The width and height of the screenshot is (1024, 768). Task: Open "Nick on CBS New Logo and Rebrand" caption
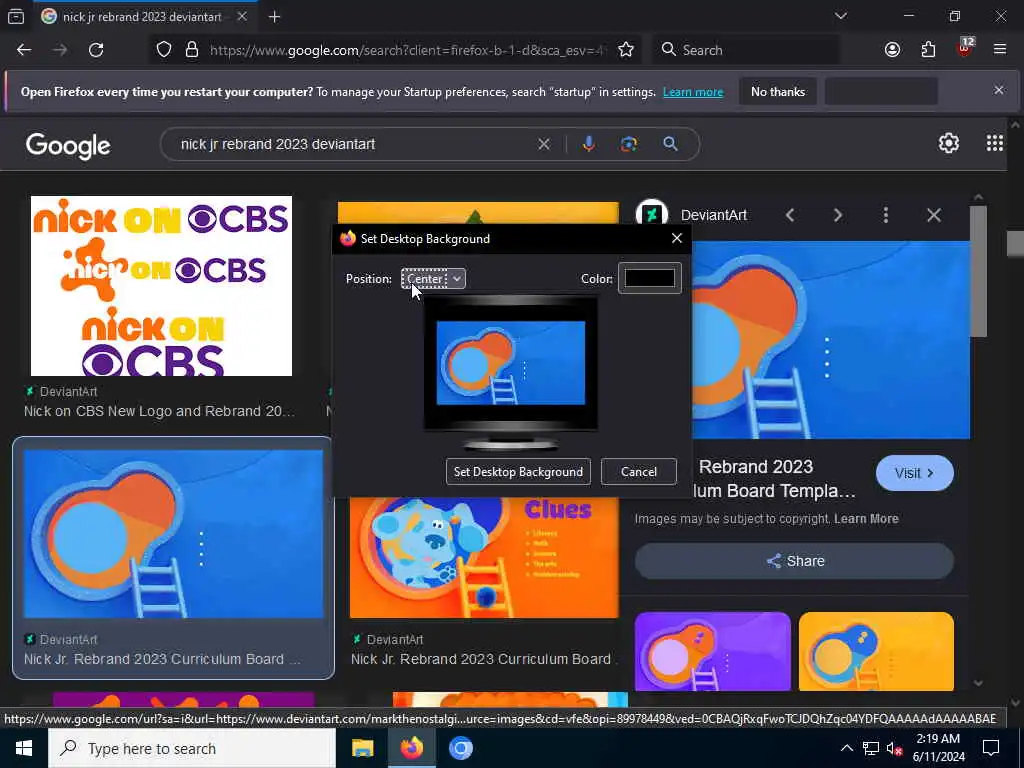[159, 411]
